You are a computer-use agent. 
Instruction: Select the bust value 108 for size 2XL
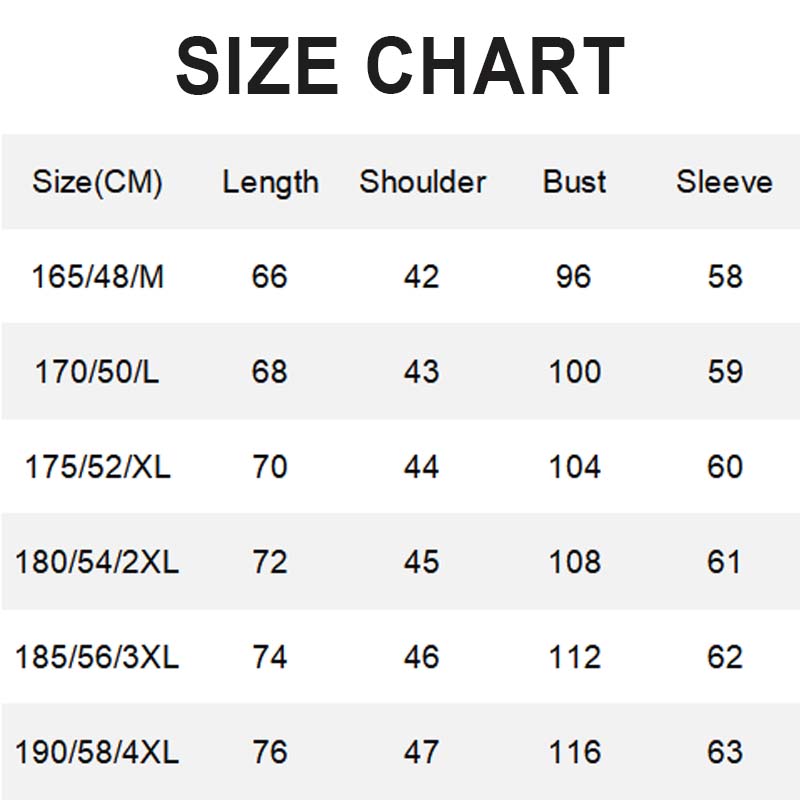click(575, 562)
